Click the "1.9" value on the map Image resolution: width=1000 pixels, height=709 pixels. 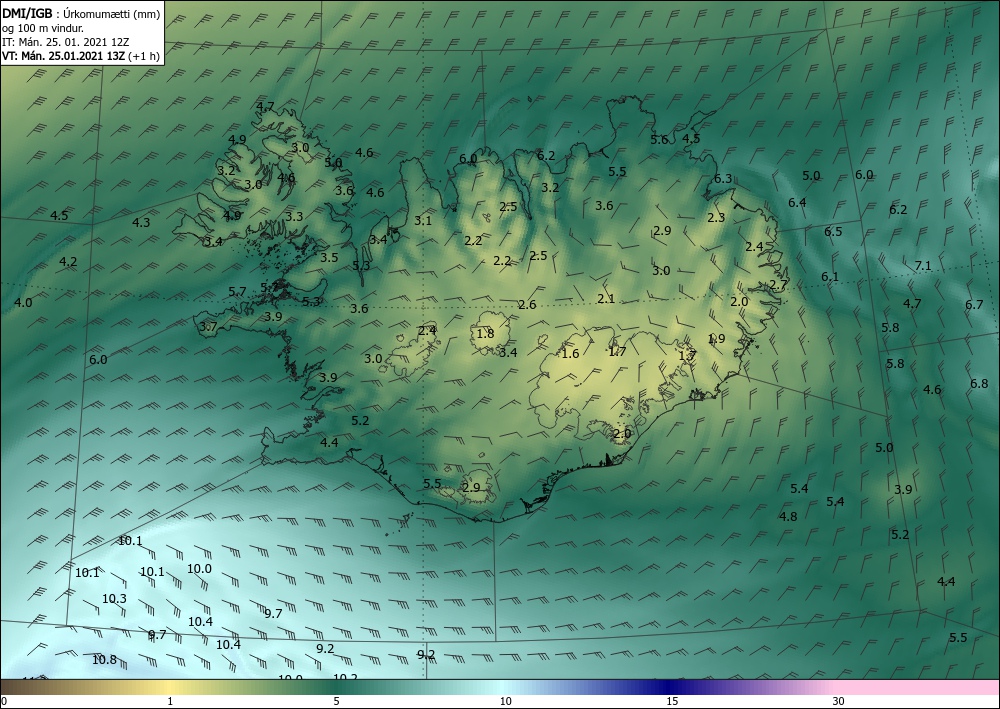point(716,339)
